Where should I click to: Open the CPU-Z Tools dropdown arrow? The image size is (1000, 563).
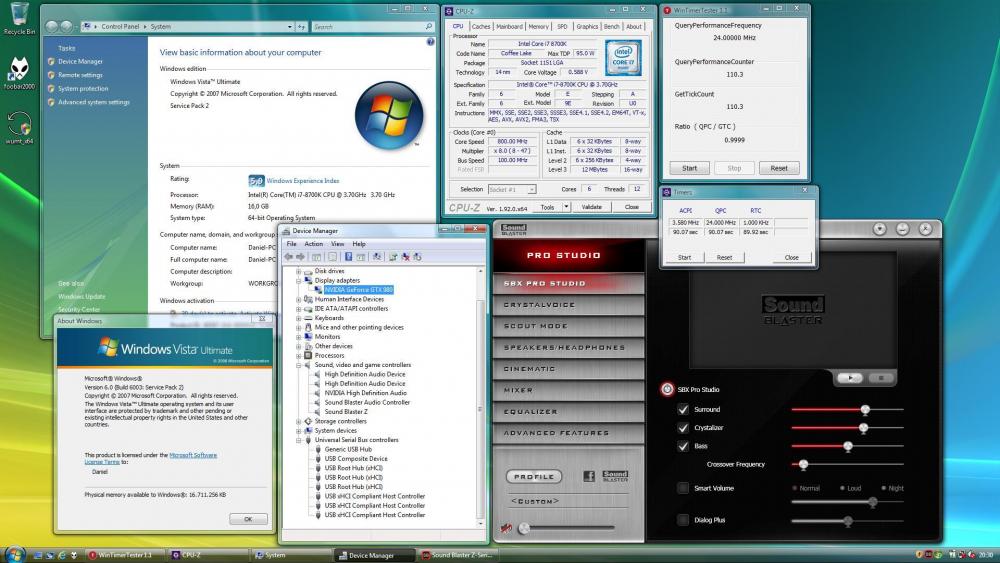pyautogui.click(x=566, y=207)
